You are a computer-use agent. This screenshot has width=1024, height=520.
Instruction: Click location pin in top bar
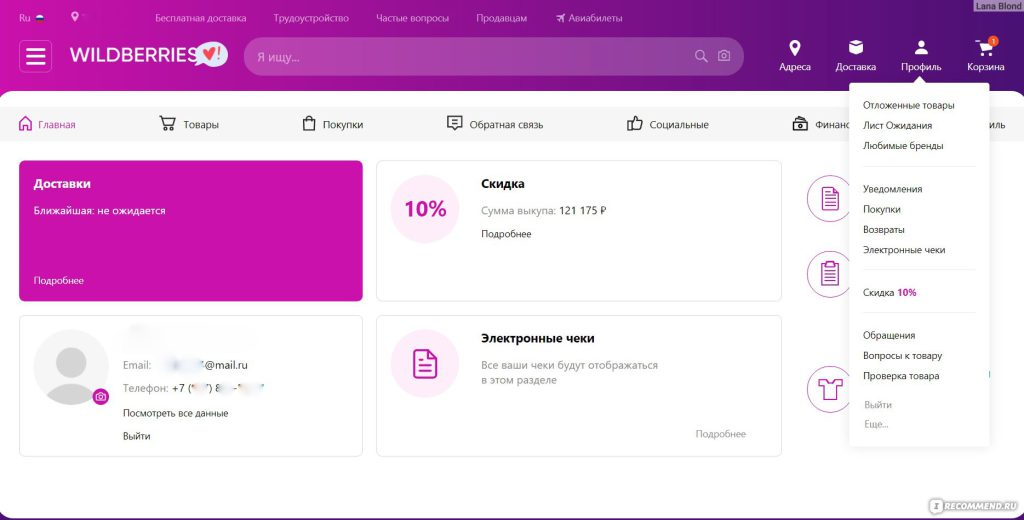[x=74, y=17]
